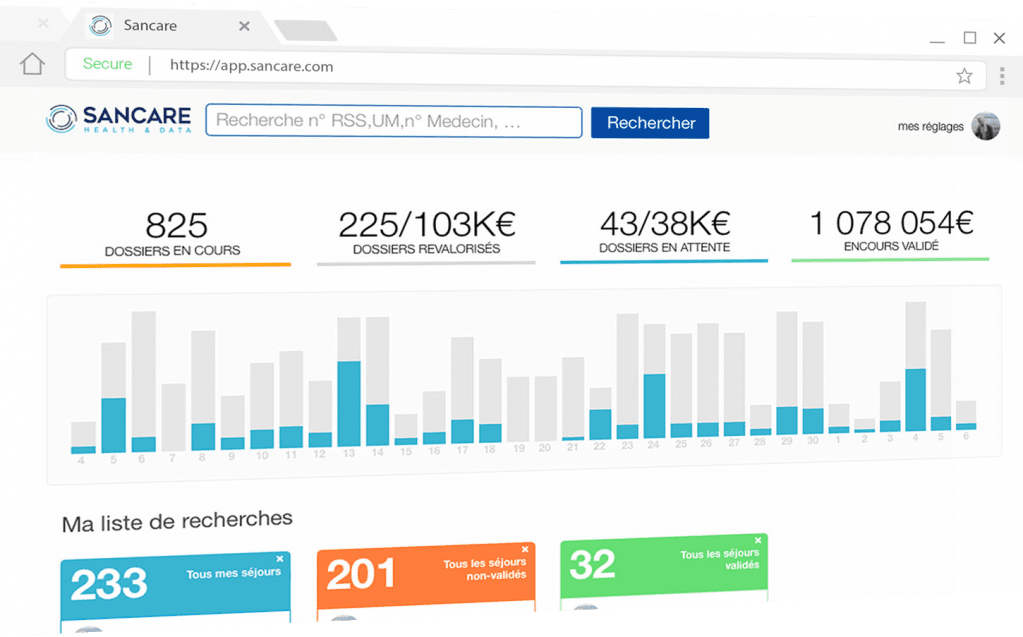
Task: Select the Dossiers revalorisés stat
Action: tap(426, 234)
